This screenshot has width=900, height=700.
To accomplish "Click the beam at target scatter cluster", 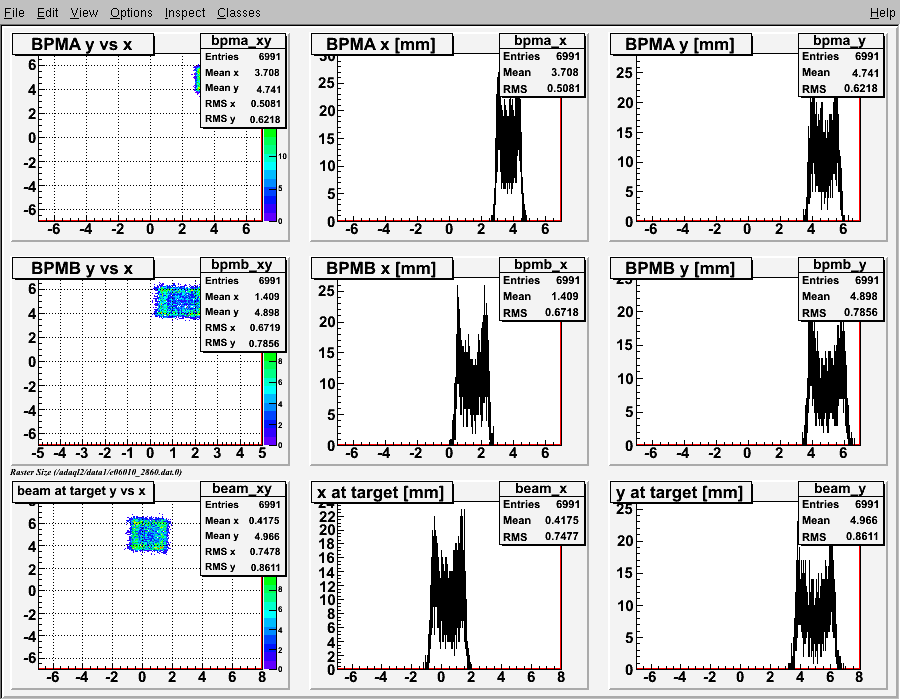I will click(149, 534).
